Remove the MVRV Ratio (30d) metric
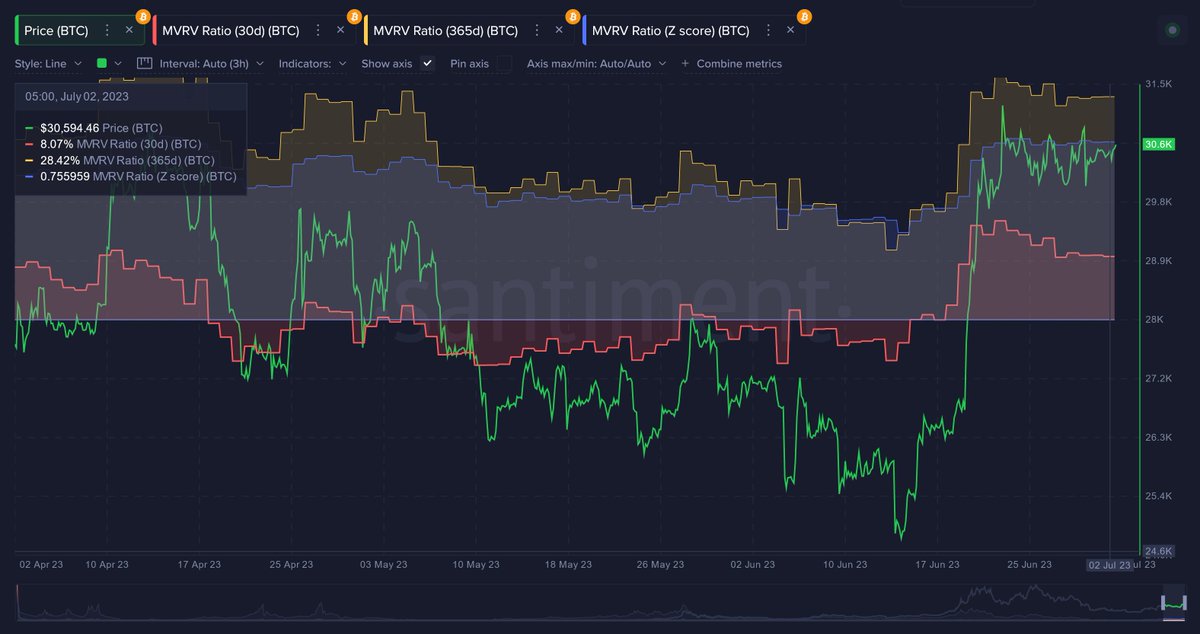1200x634 pixels. 340,31
